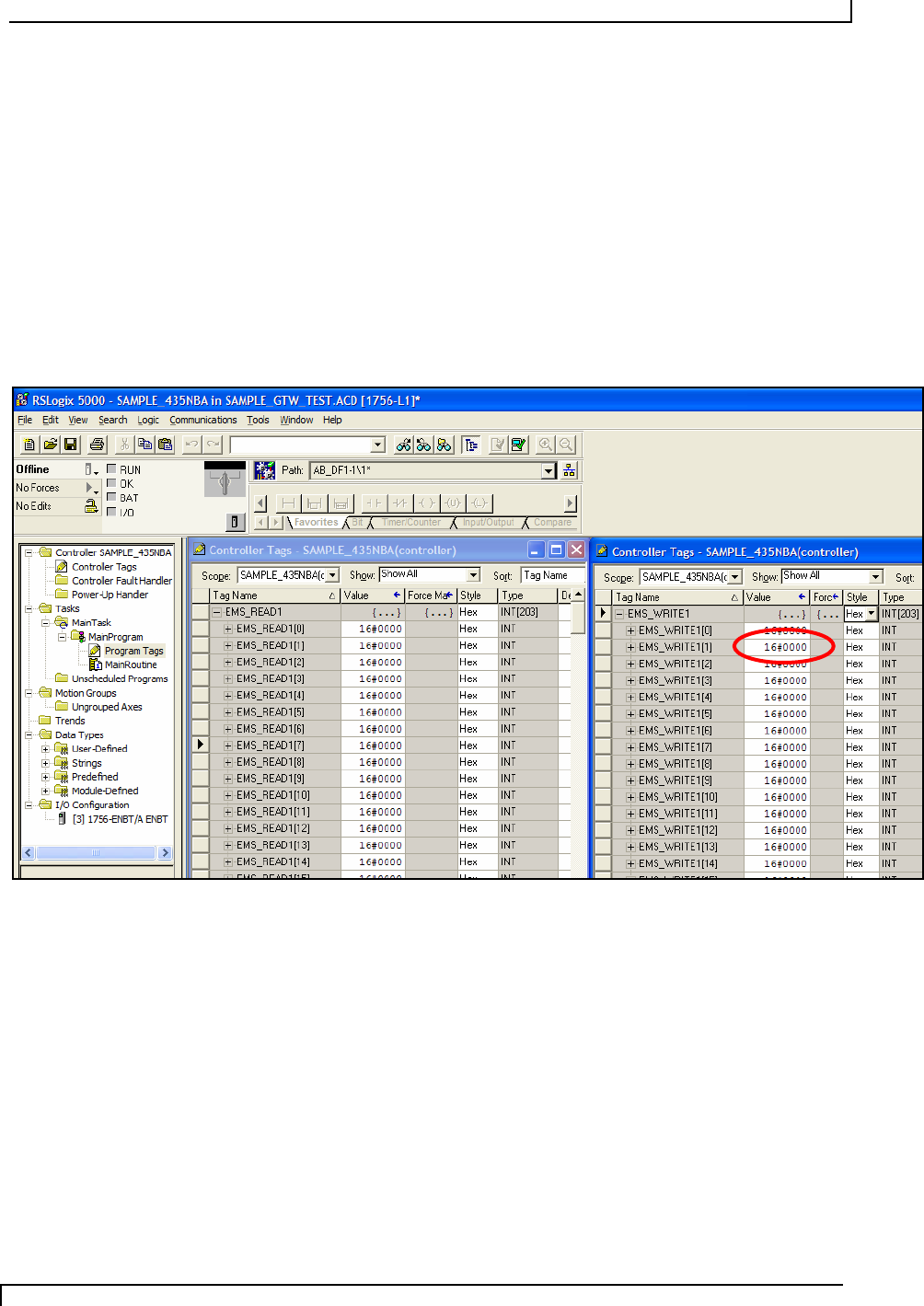The image size is (924, 1306).
Task: Expand the User-Defined data types node
Action: tap(45, 749)
